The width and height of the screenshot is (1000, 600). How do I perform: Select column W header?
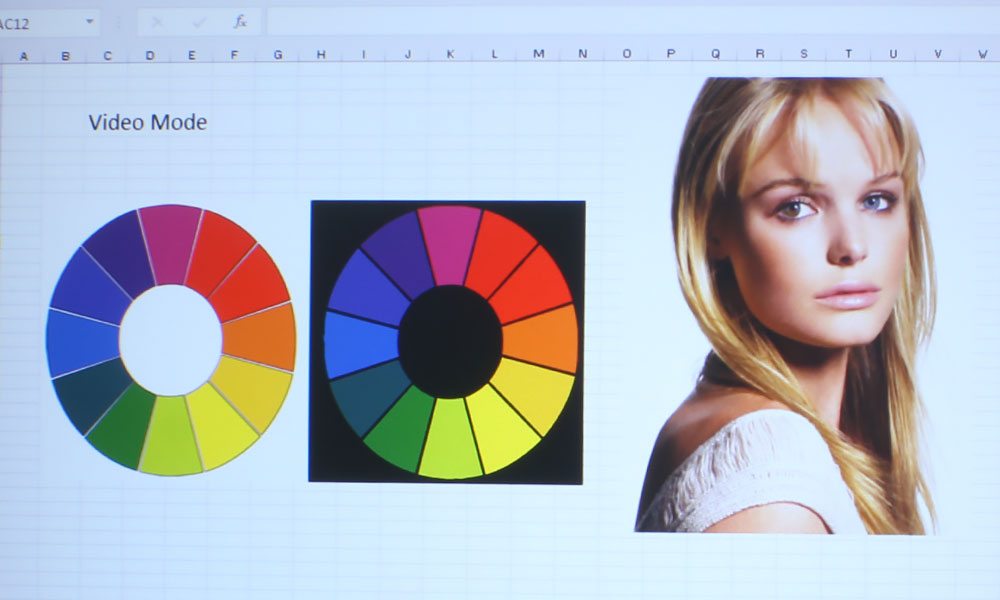coord(981,54)
